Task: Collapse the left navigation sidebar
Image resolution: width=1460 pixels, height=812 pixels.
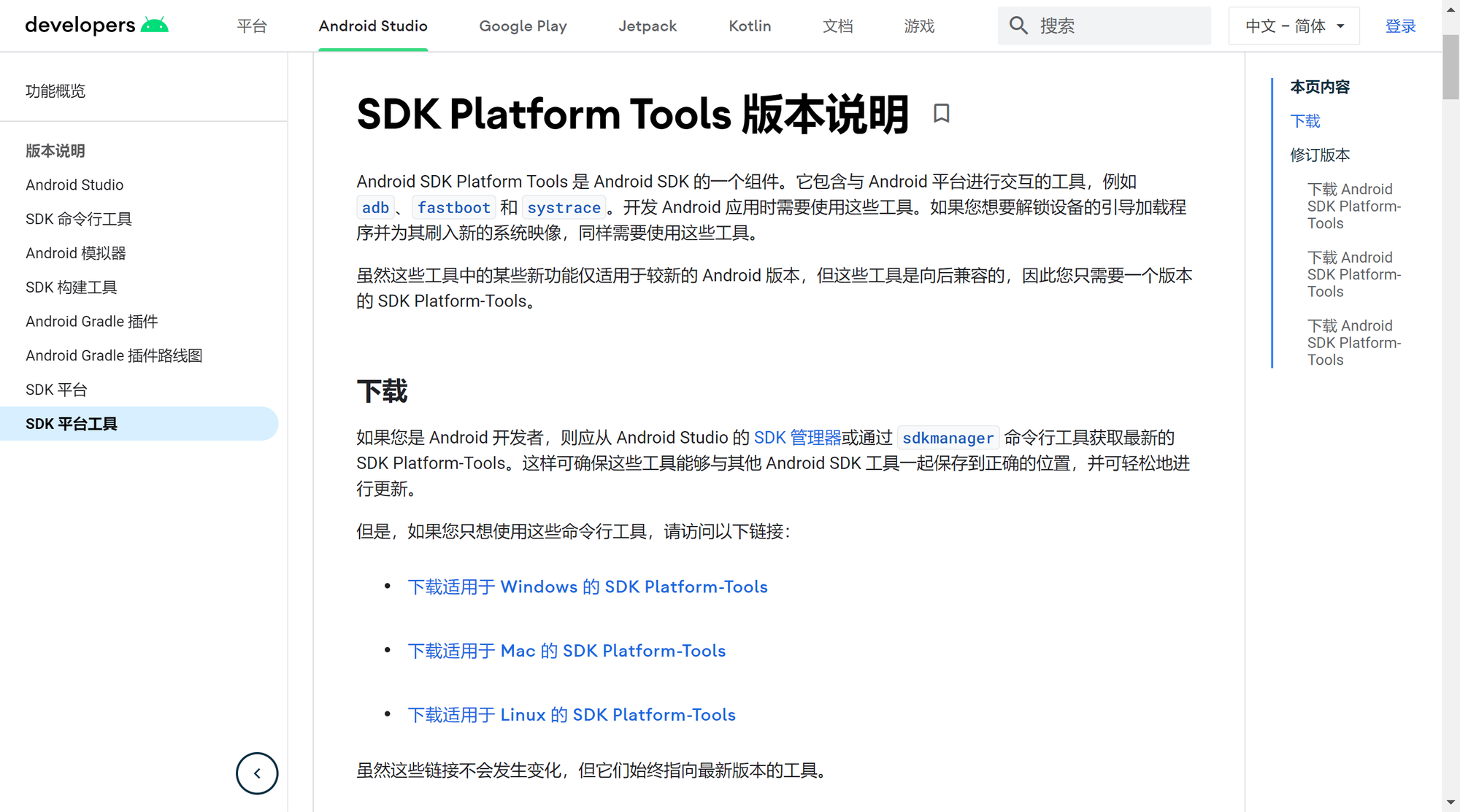Action: [x=257, y=773]
